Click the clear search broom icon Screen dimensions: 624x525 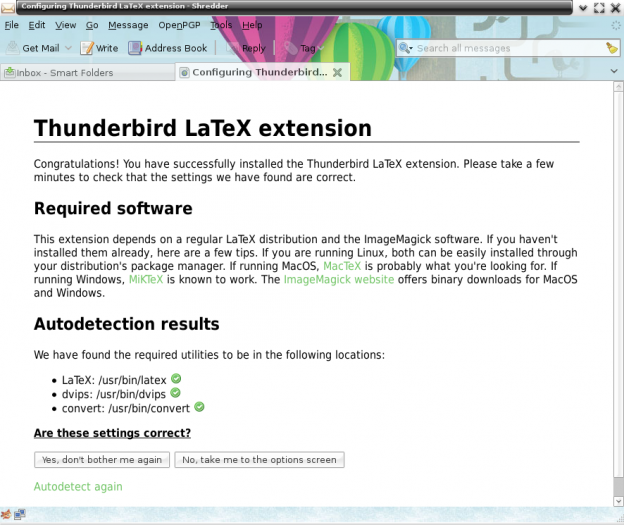point(612,48)
